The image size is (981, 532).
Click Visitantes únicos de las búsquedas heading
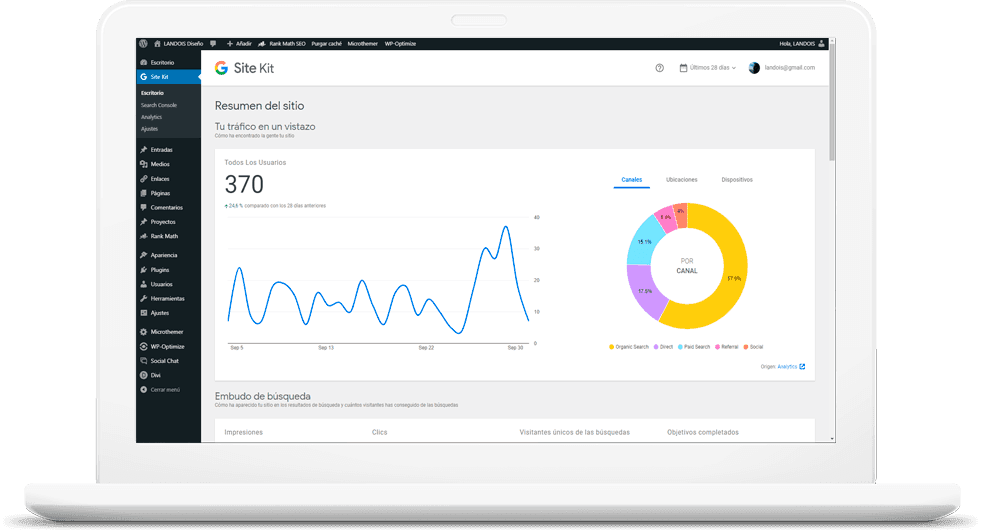tap(574, 432)
